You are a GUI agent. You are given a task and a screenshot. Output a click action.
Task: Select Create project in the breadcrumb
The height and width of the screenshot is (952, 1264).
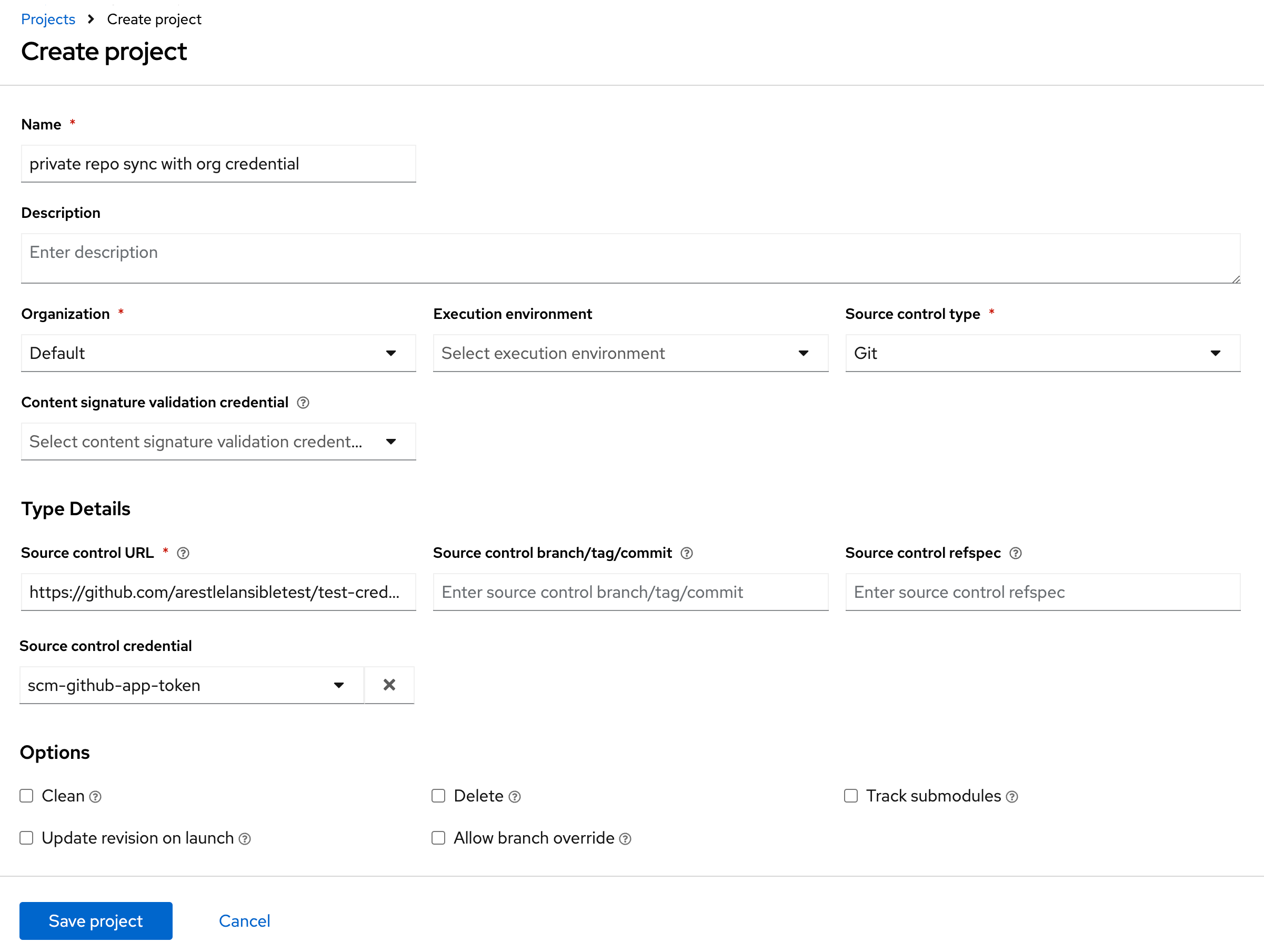pos(153,19)
